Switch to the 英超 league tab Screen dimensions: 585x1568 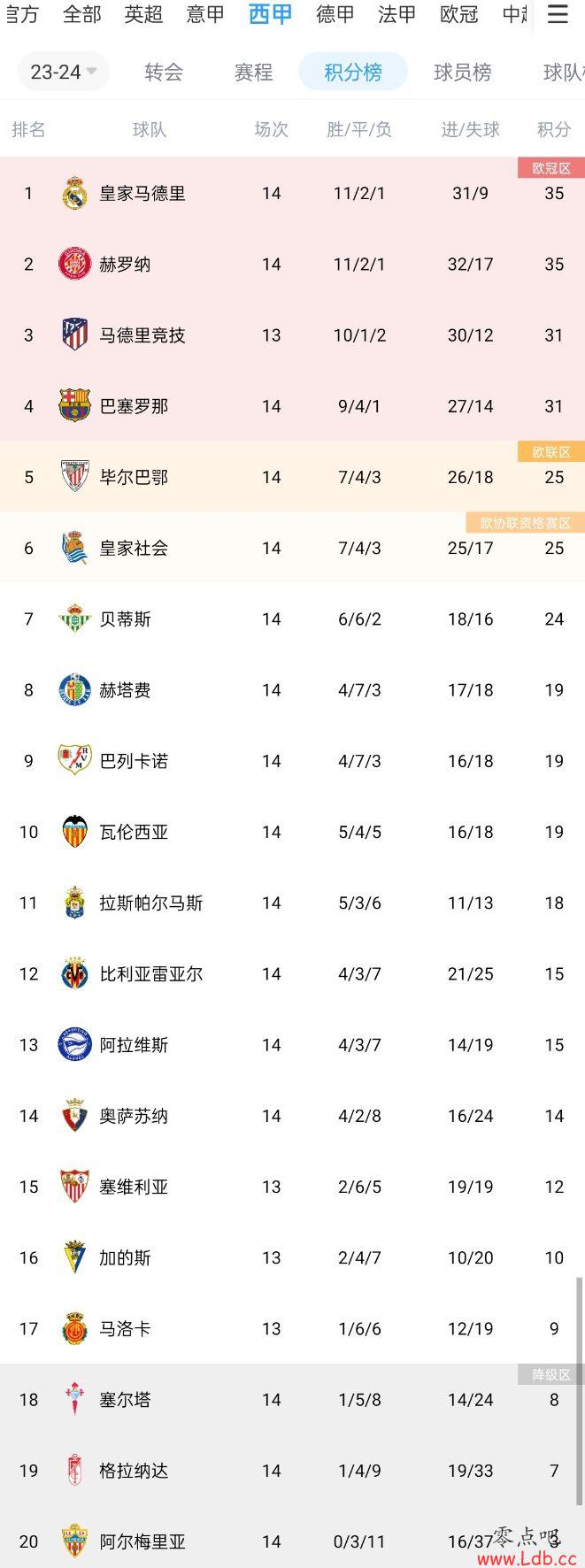point(143,14)
